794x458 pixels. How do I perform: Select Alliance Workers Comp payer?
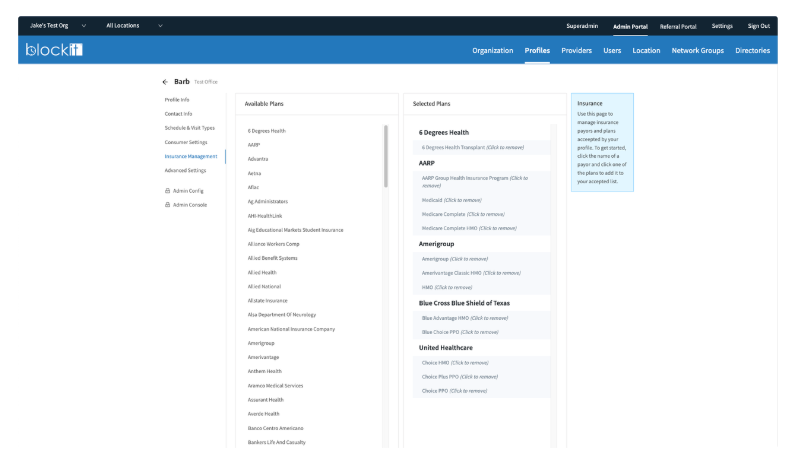coord(273,244)
